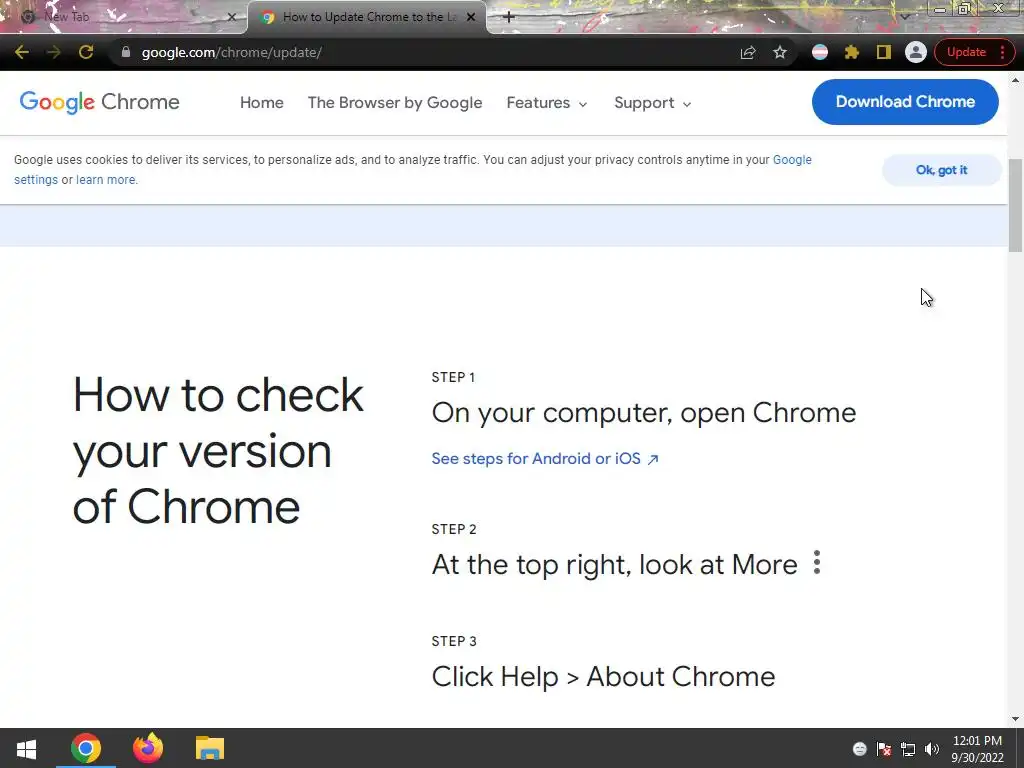The height and width of the screenshot is (768, 1024).
Task: Launch Firefox from the taskbar
Action: (148, 748)
